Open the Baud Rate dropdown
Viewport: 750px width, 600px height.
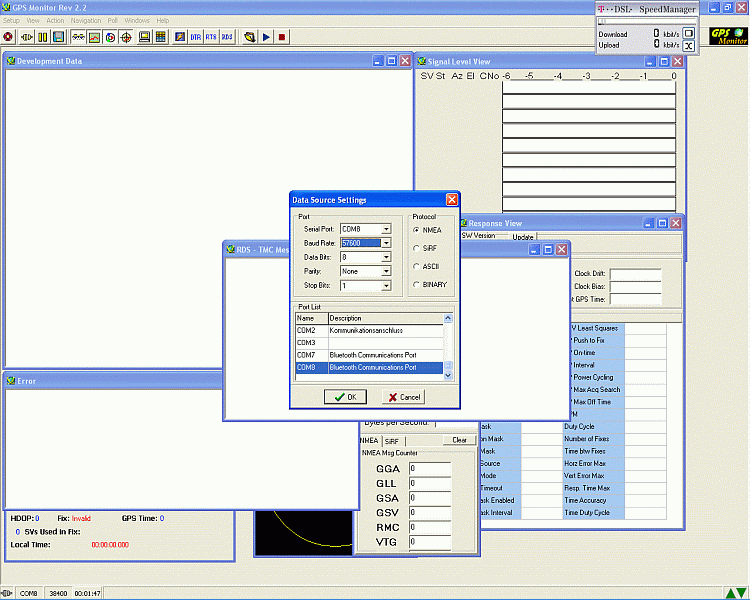click(386, 243)
